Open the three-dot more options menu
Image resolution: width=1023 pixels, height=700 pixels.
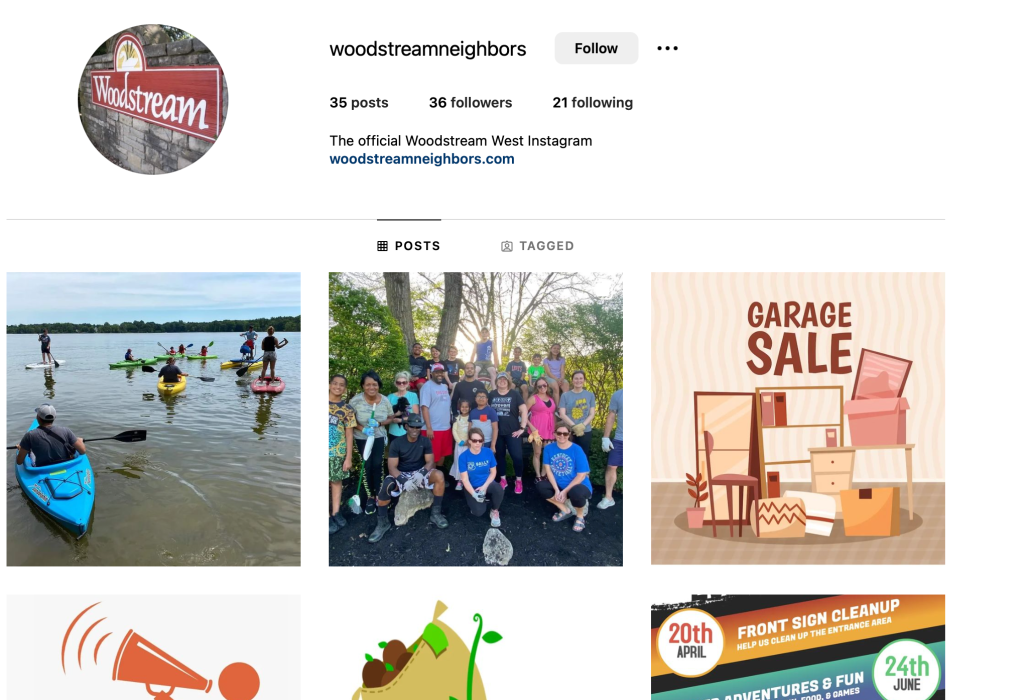667,48
